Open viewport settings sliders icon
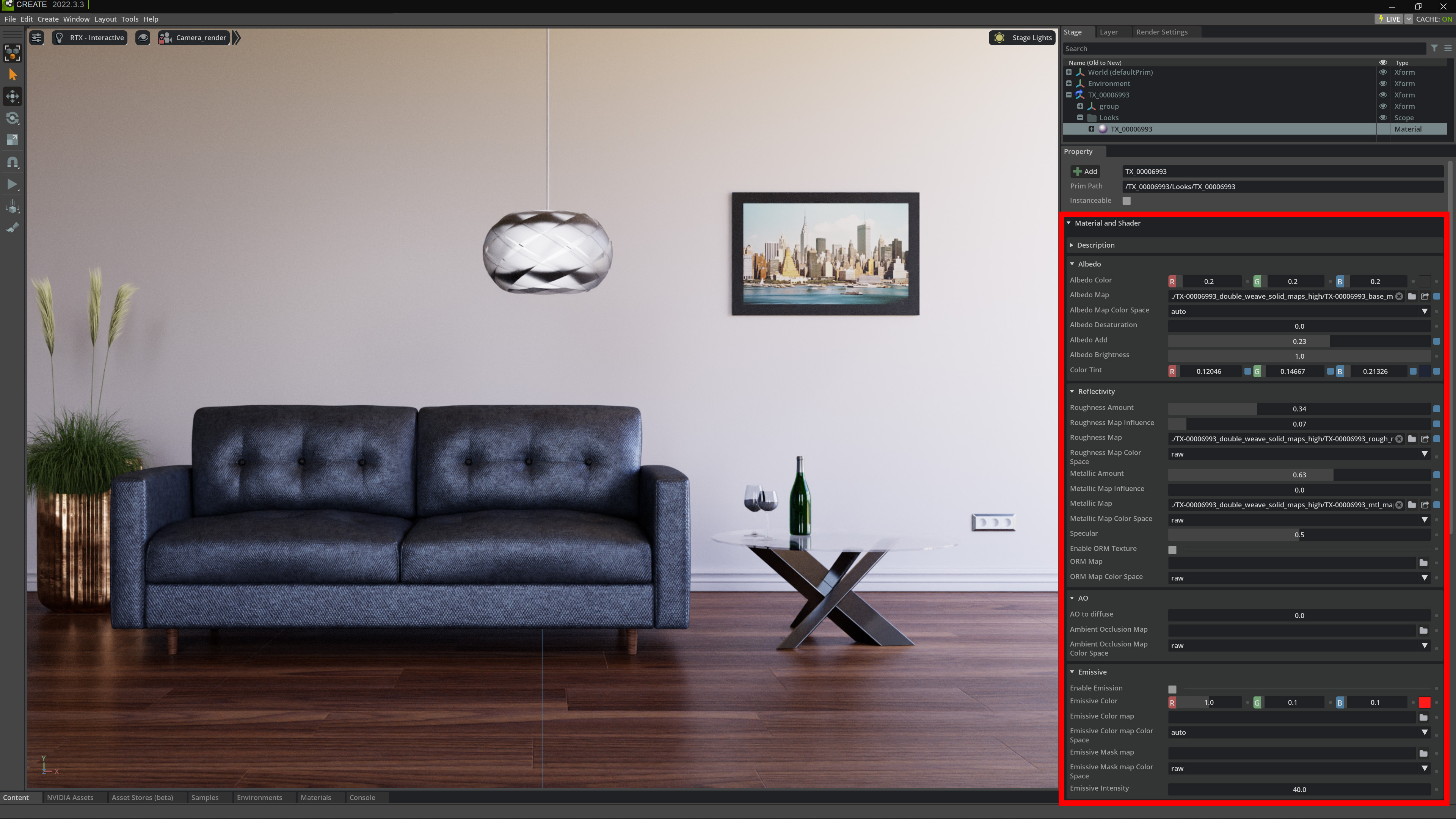Image resolution: width=1456 pixels, height=819 pixels. point(37,38)
